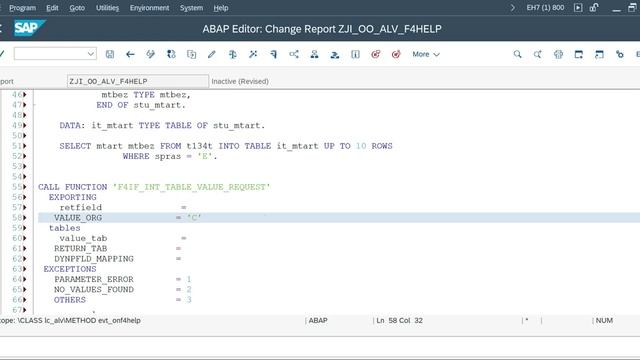Click the Display/Change pencil icon
Screen dimensions: 640x360
click(x=211, y=54)
